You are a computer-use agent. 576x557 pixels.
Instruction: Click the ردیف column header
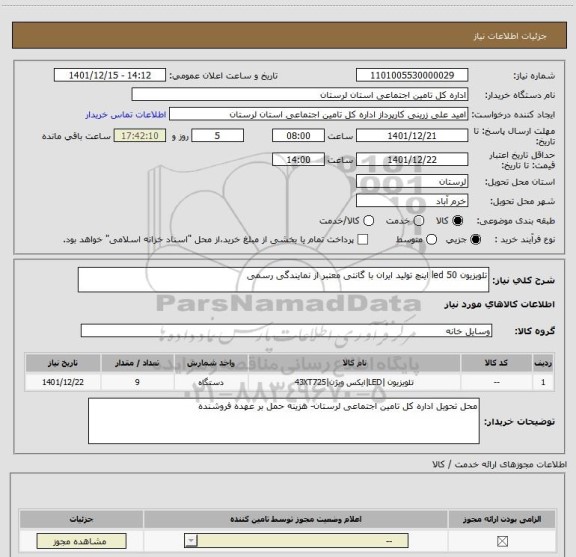[543, 363]
